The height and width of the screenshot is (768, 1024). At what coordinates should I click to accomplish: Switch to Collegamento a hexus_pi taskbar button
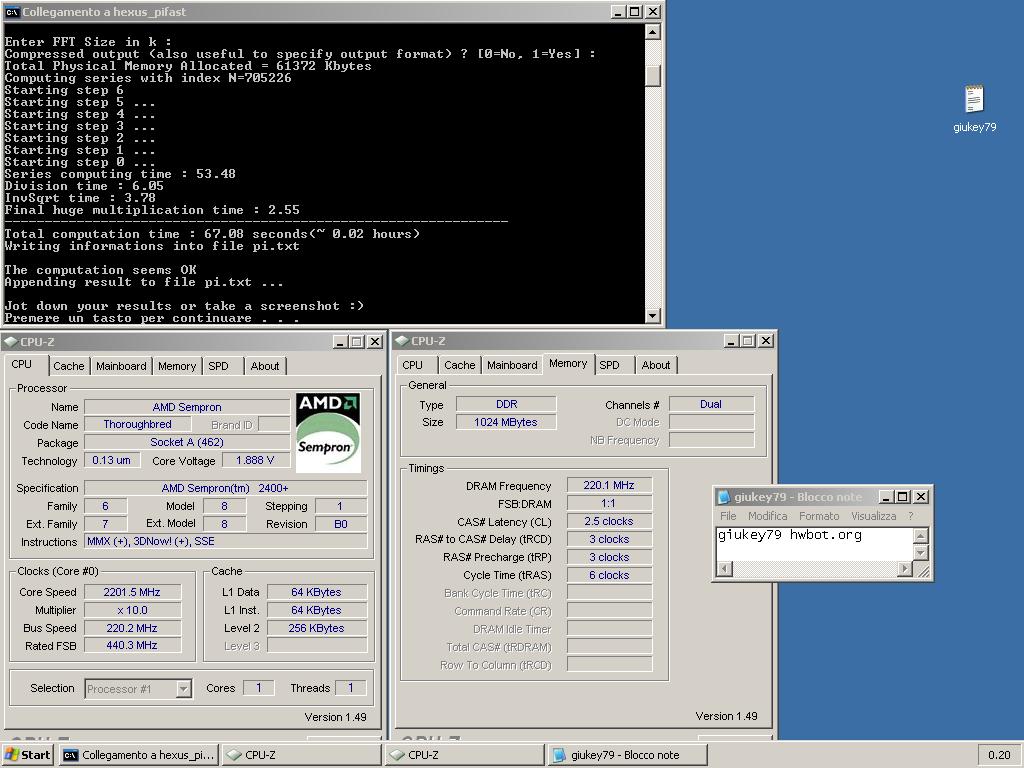(138, 755)
